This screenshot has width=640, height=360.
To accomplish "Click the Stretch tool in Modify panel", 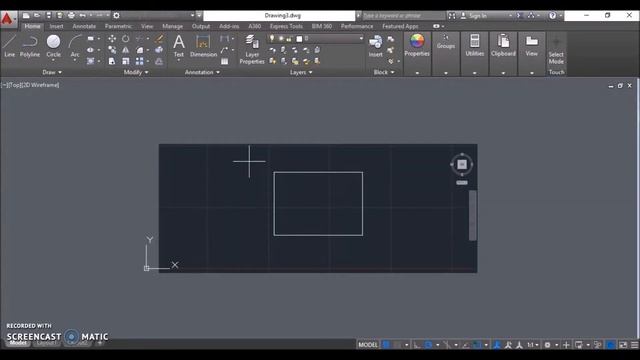I will 112,61.
